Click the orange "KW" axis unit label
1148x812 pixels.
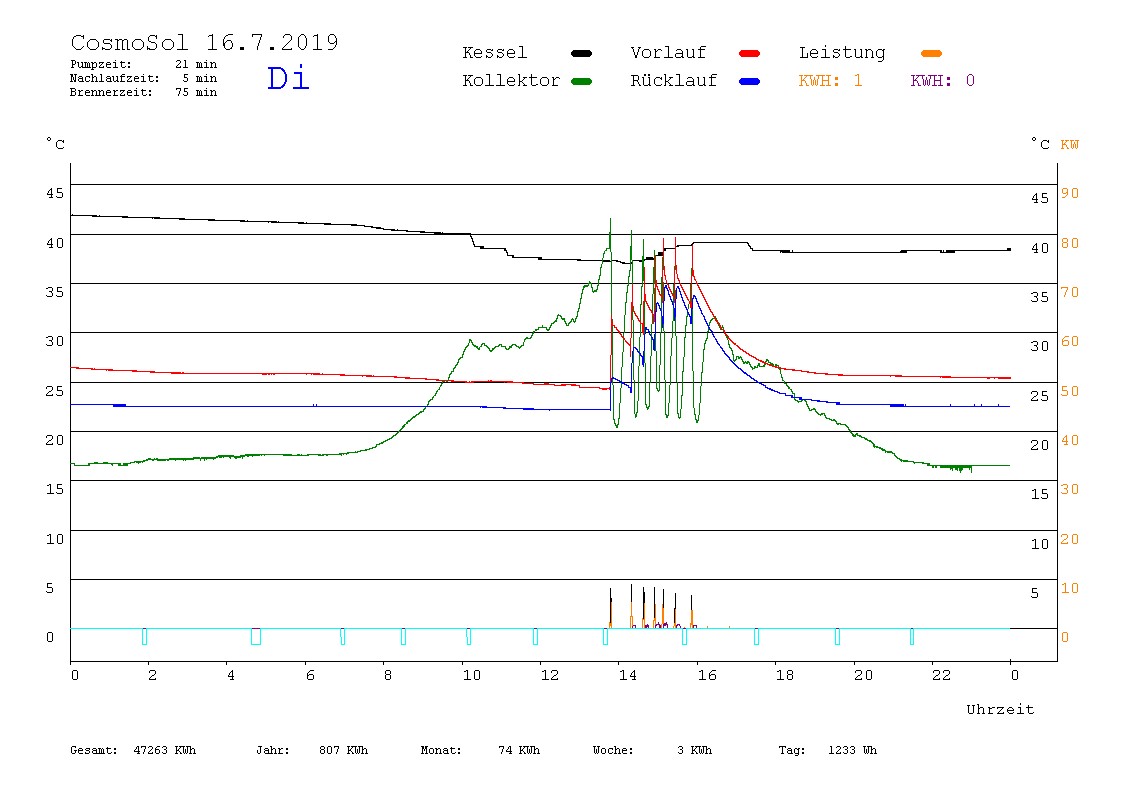point(1070,144)
